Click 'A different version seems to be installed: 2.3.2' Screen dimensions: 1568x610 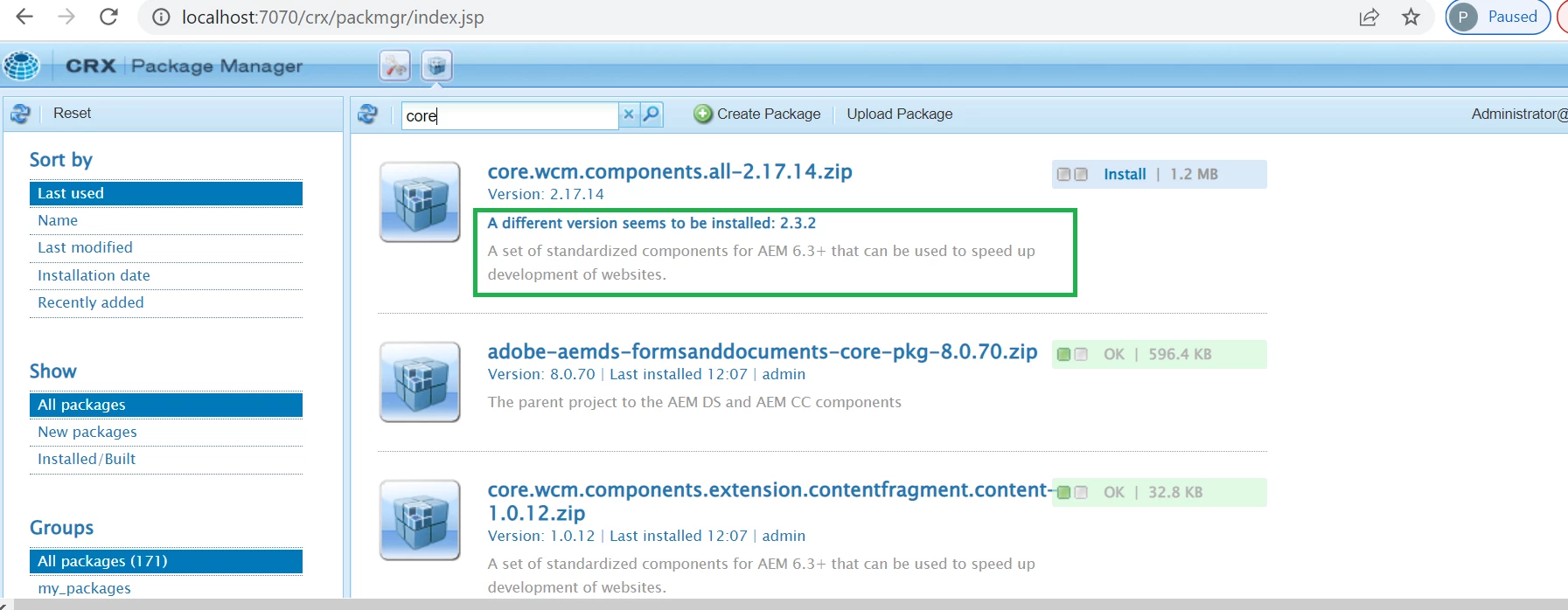click(x=652, y=223)
